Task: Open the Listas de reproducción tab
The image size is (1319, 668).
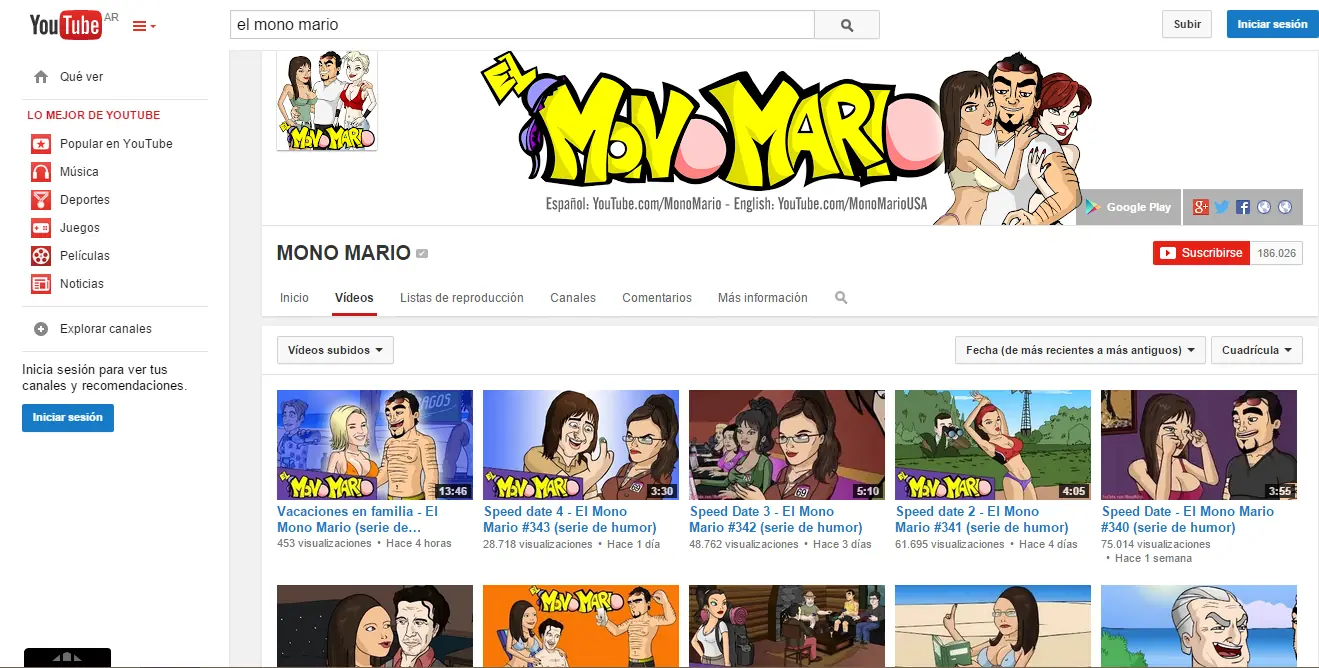Action: 462,298
